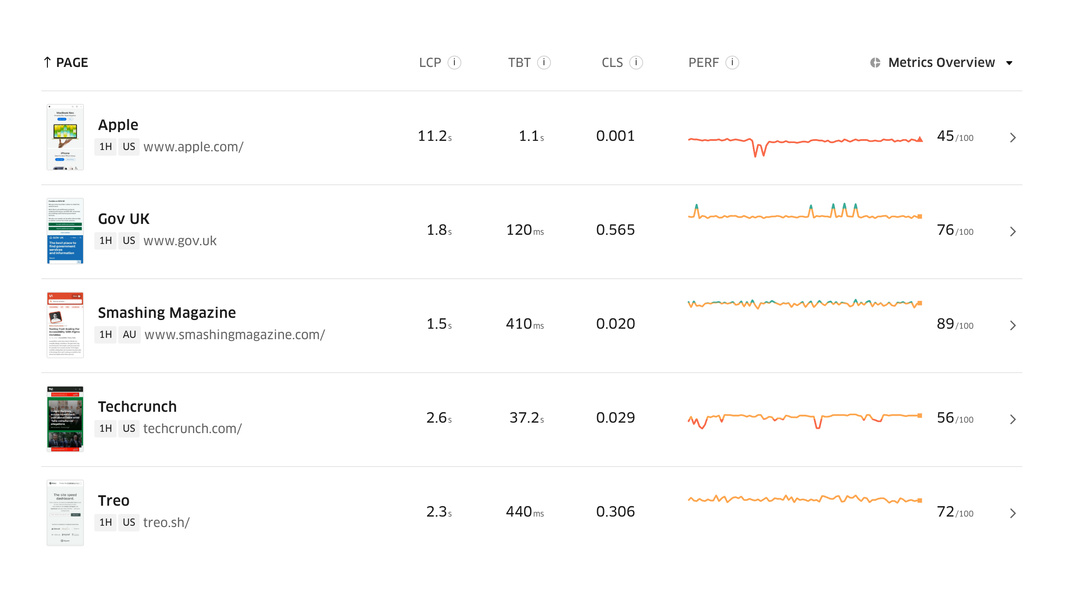
Task: Click the Apple performance sparkline chart
Action: click(x=805, y=142)
